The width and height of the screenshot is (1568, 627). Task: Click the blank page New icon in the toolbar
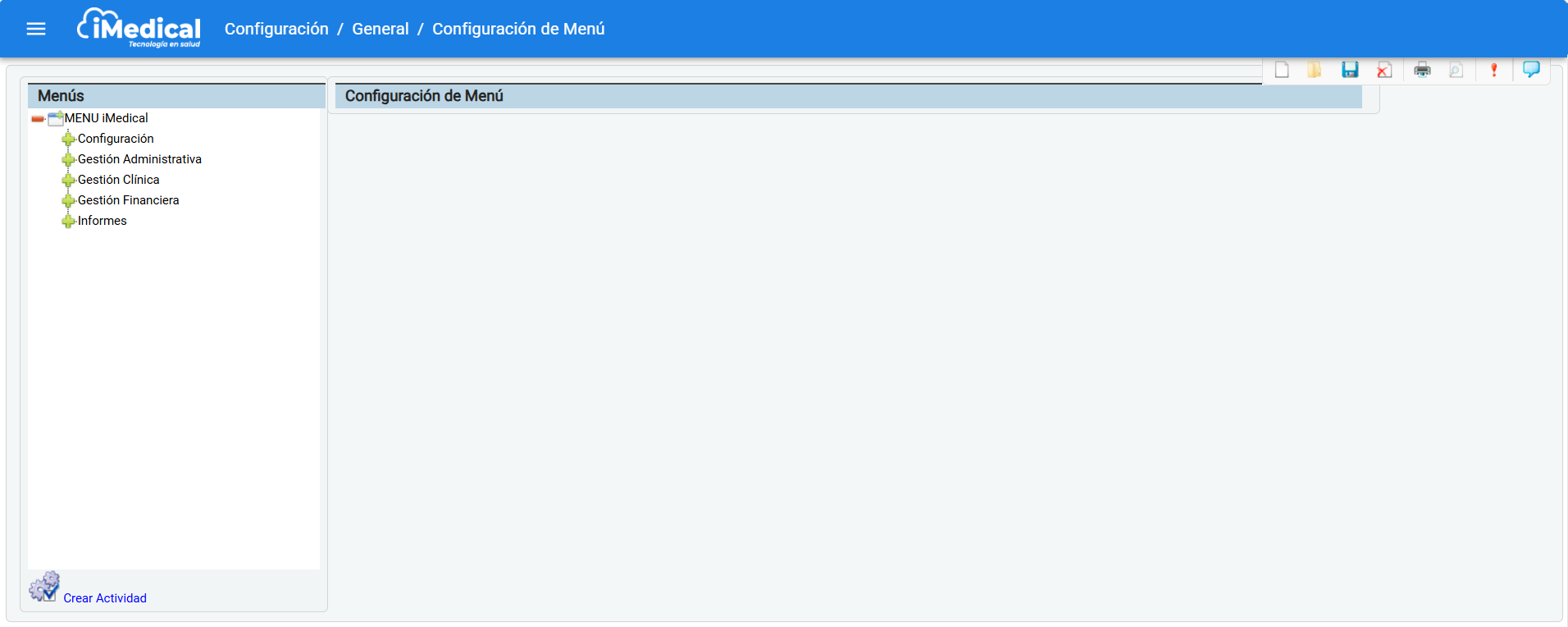coord(1282,70)
